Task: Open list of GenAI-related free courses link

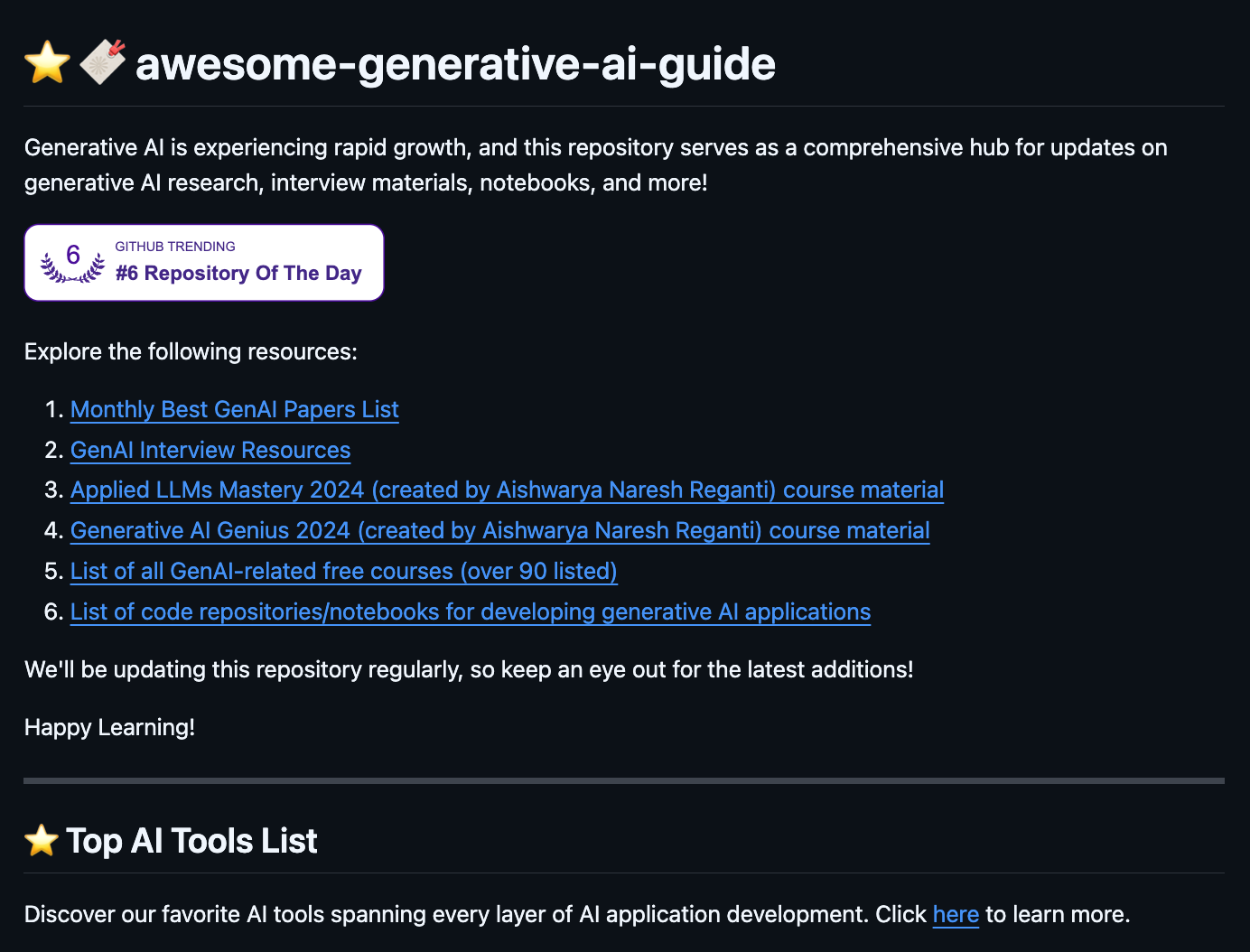Action: point(344,571)
